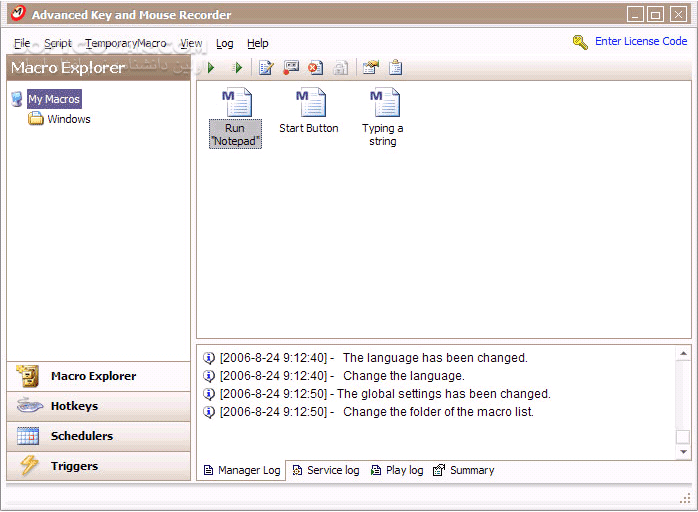Image resolution: width=698 pixels, height=512 pixels.
Task: Click info icon of language has been changed entry
Action: click(x=209, y=358)
